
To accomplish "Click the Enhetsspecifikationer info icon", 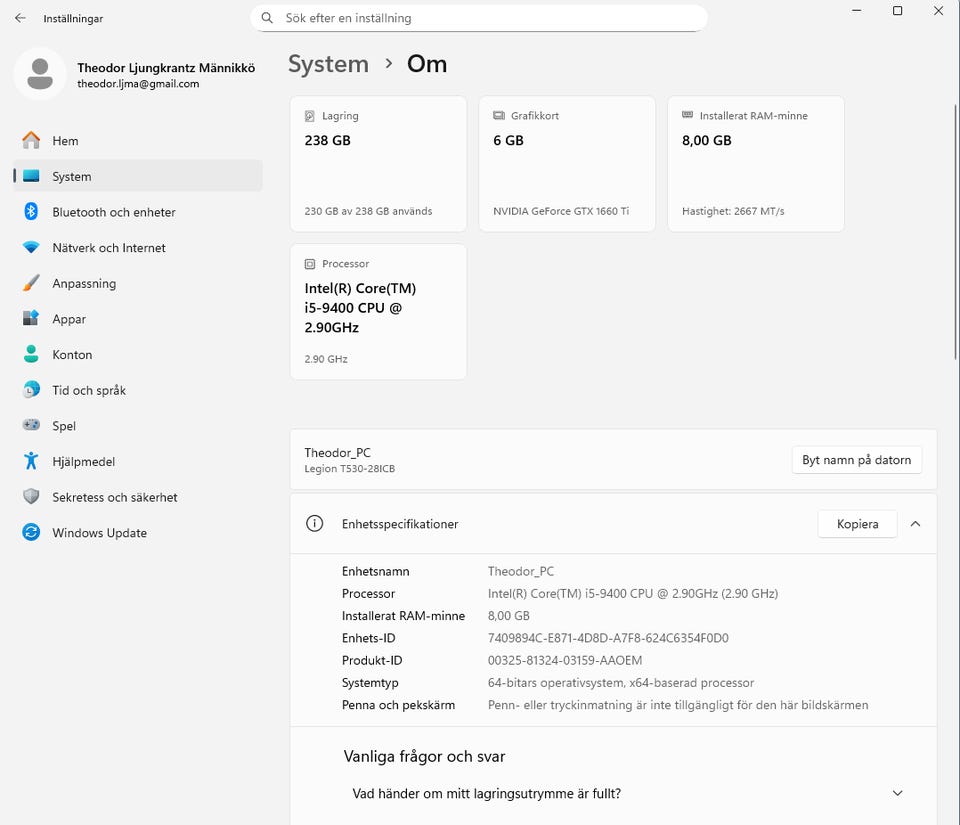I will (315, 524).
